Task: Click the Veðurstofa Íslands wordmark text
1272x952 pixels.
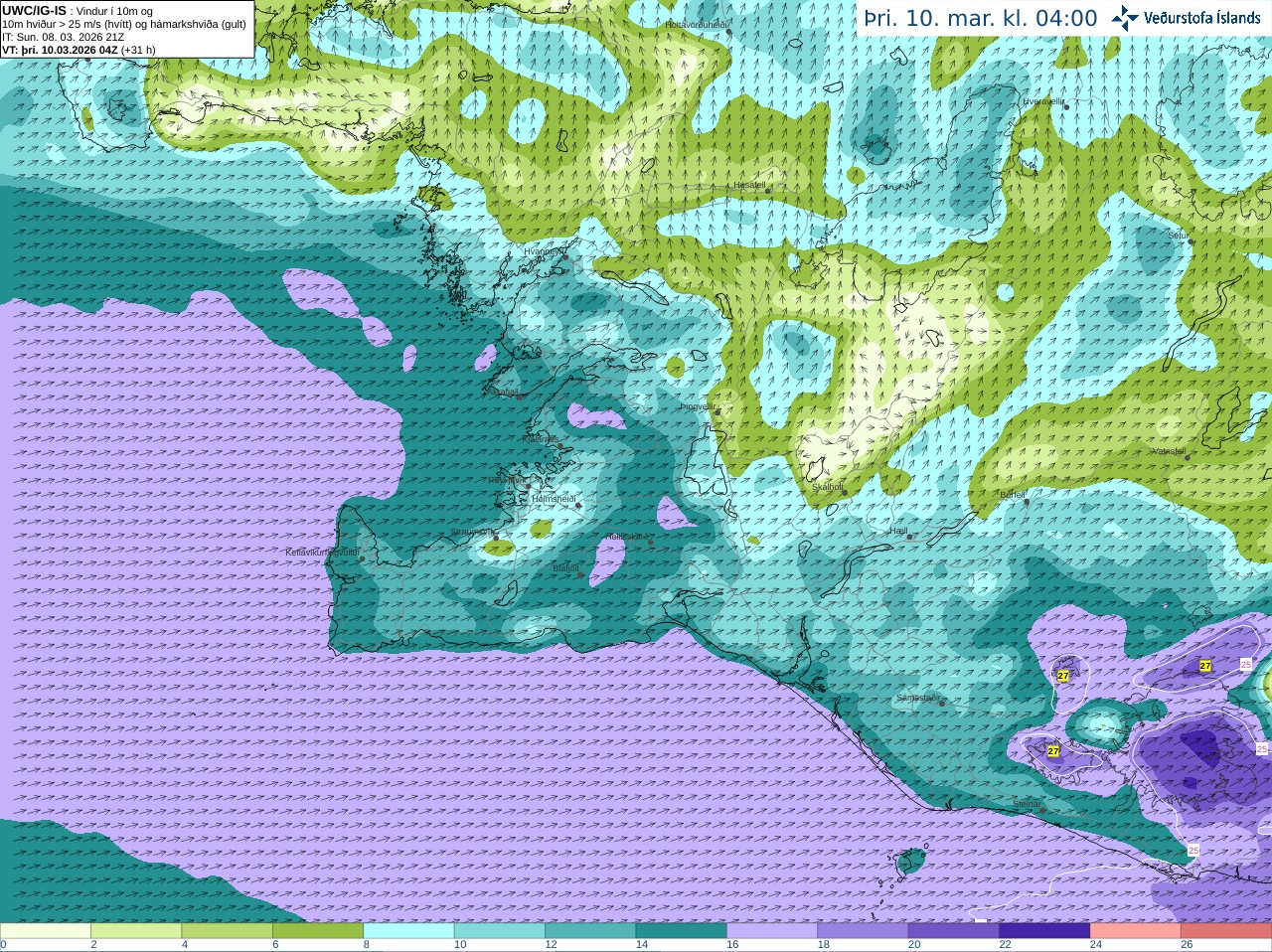Action: [1202, 18]
